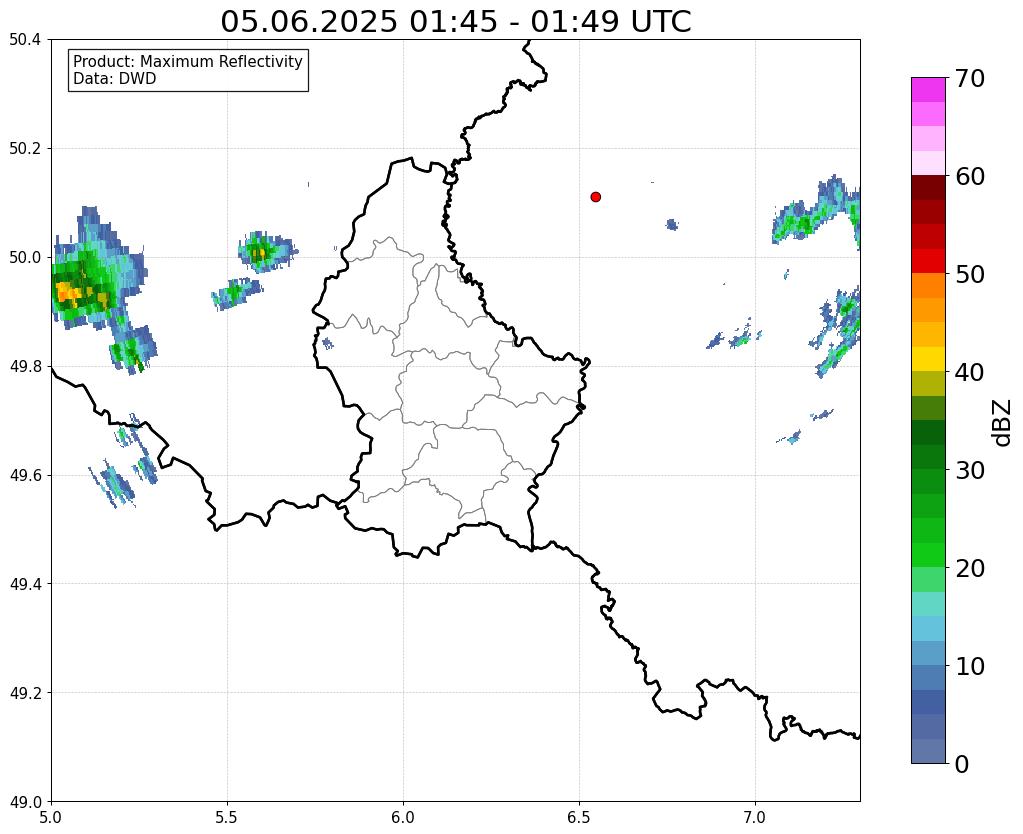This screenshot has width=1023, height=834.
Task: Click the 70 tick label on the colorbar
Action: tap(970, 78)
